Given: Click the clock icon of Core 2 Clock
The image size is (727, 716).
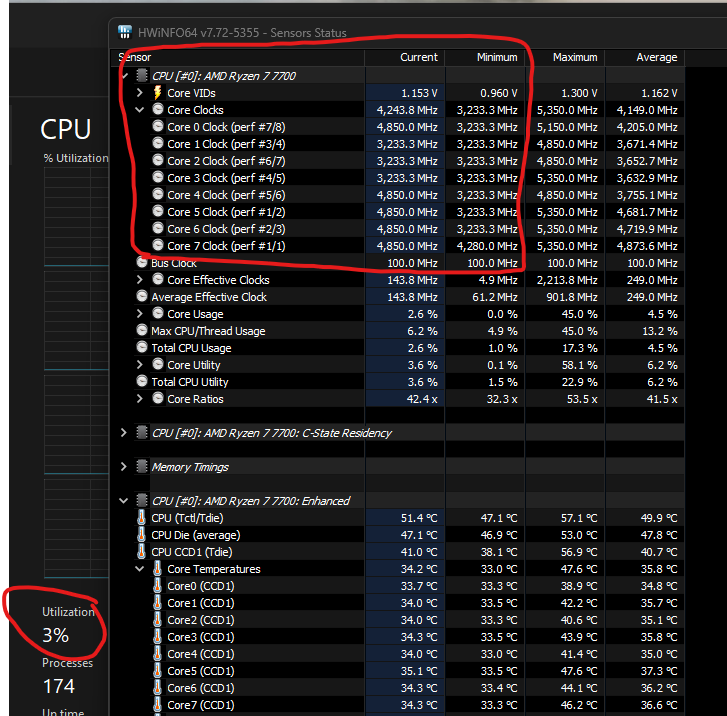Looking at the screenshot, I should tap(158, 160).
